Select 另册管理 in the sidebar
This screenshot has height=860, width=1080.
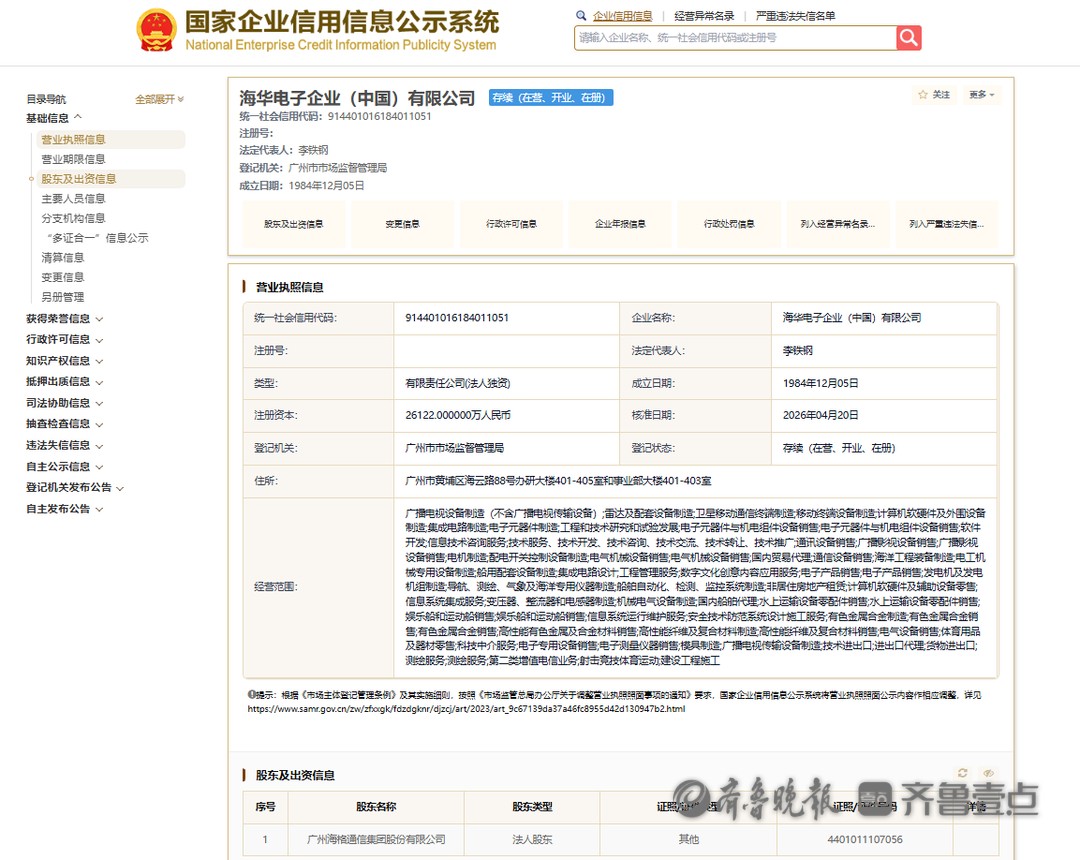pos(63,297)
